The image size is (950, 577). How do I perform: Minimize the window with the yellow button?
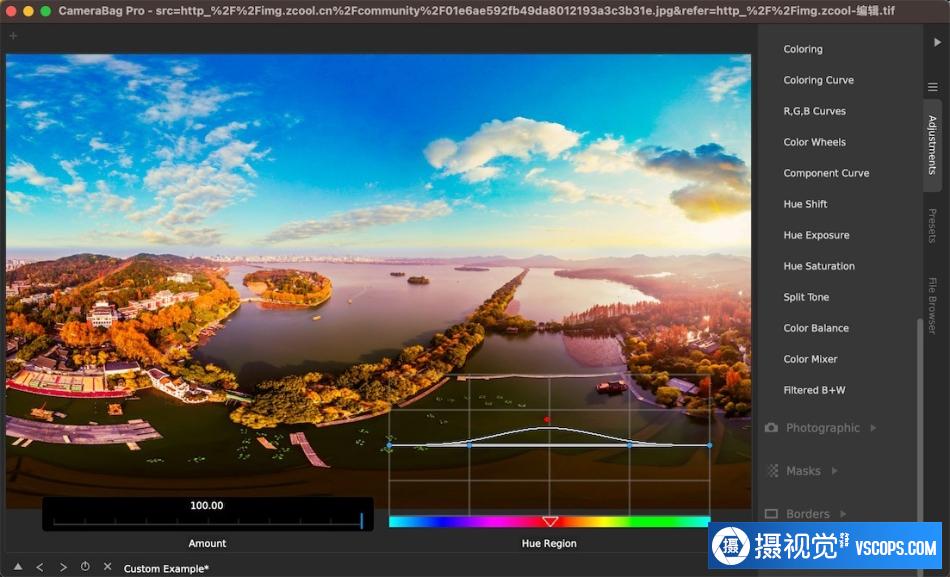(28, 11)
